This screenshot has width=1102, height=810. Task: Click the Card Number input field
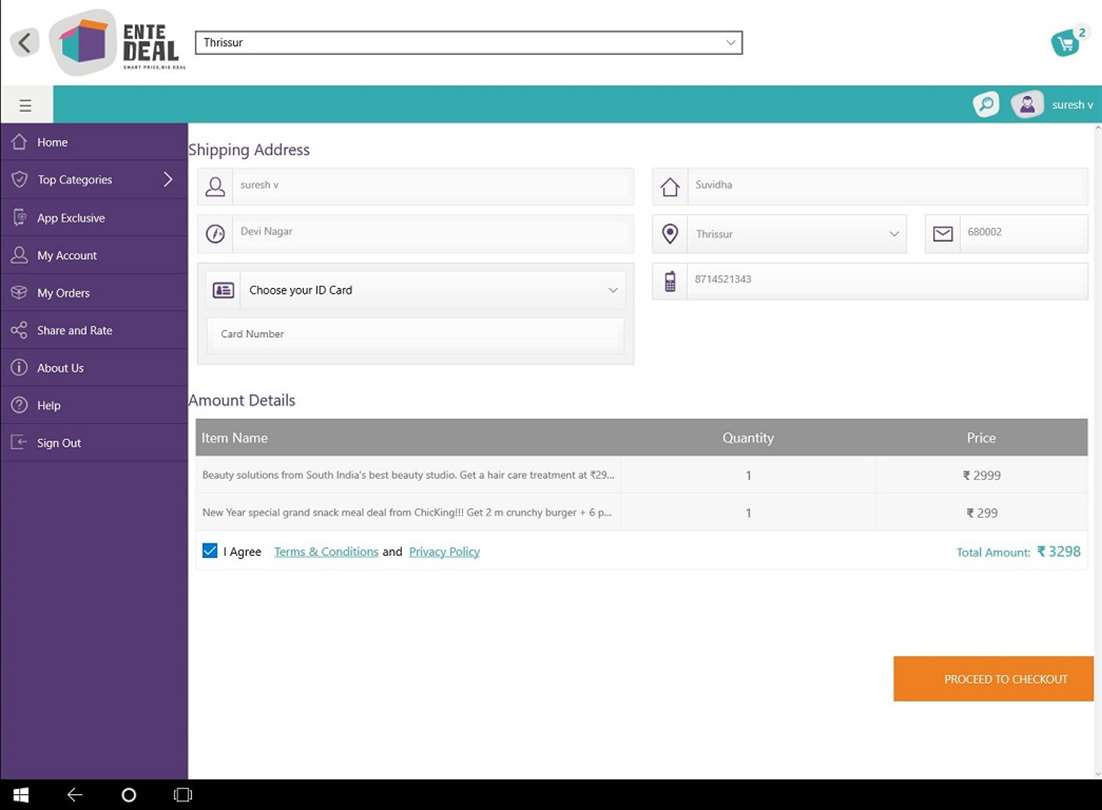point(415,334)
